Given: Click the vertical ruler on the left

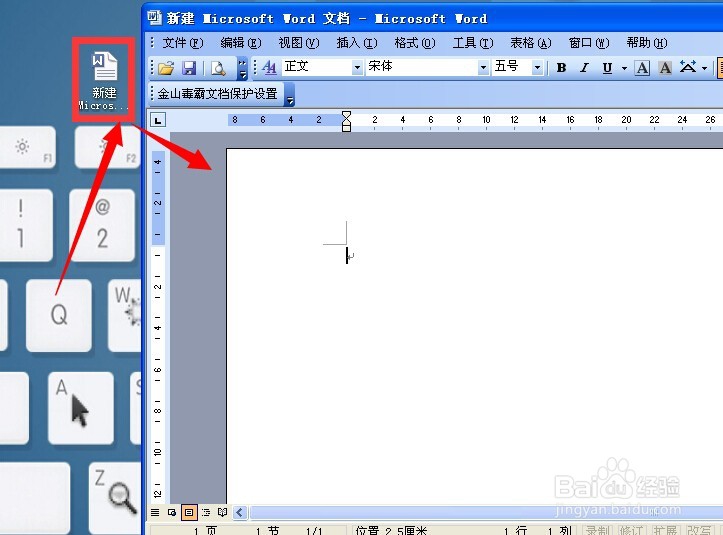Looking at the screenshot, I should pyautogui.click(x=158, y=327).
